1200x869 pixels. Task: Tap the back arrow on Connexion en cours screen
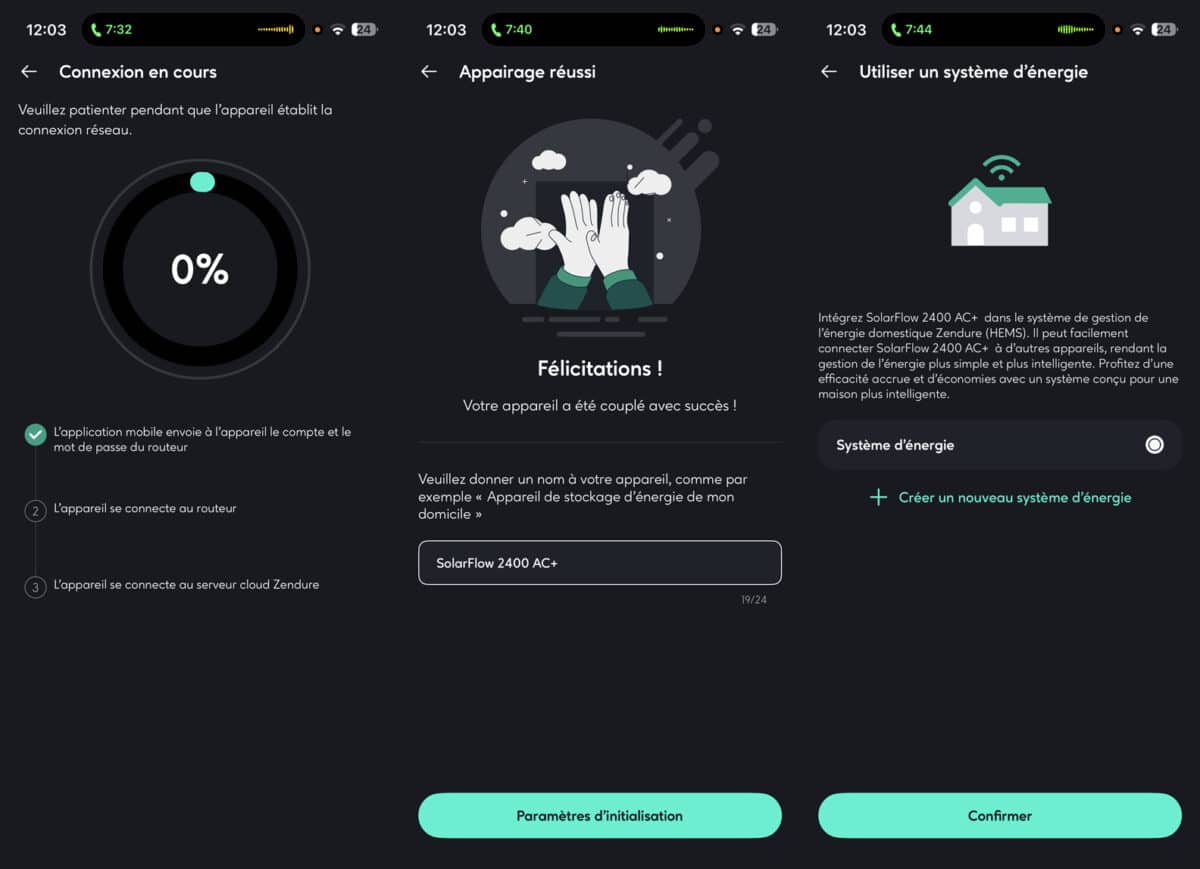pyautogui.click(x=28, y=71)
